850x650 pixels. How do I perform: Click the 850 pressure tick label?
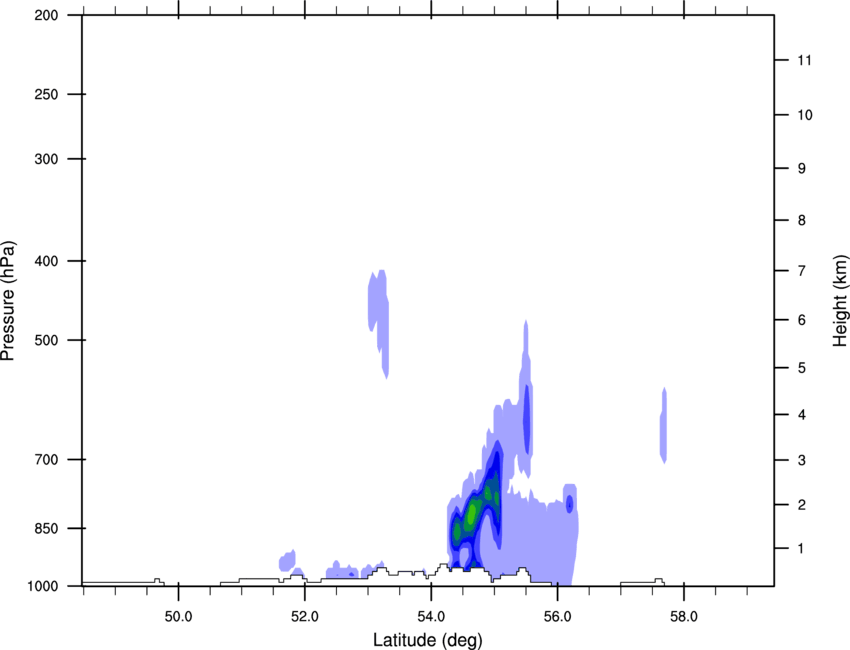[x=46, y=528]
